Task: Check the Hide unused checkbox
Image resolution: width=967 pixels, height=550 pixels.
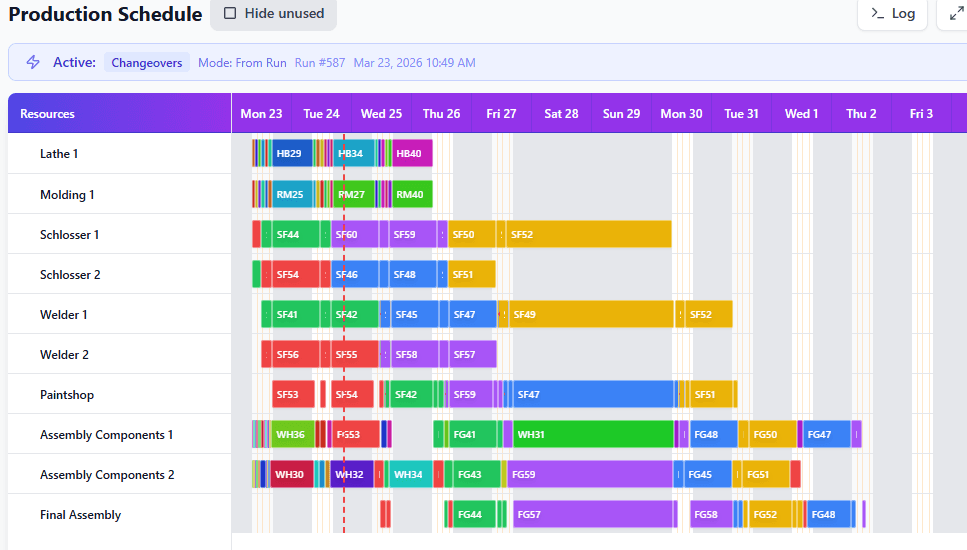Action: (230, 14)
